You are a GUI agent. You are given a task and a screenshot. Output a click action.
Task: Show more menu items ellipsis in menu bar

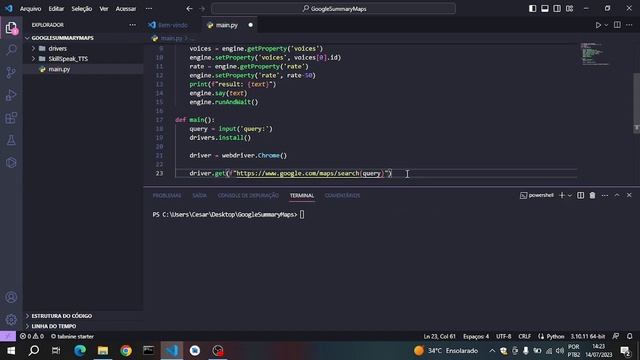point(149,9)
